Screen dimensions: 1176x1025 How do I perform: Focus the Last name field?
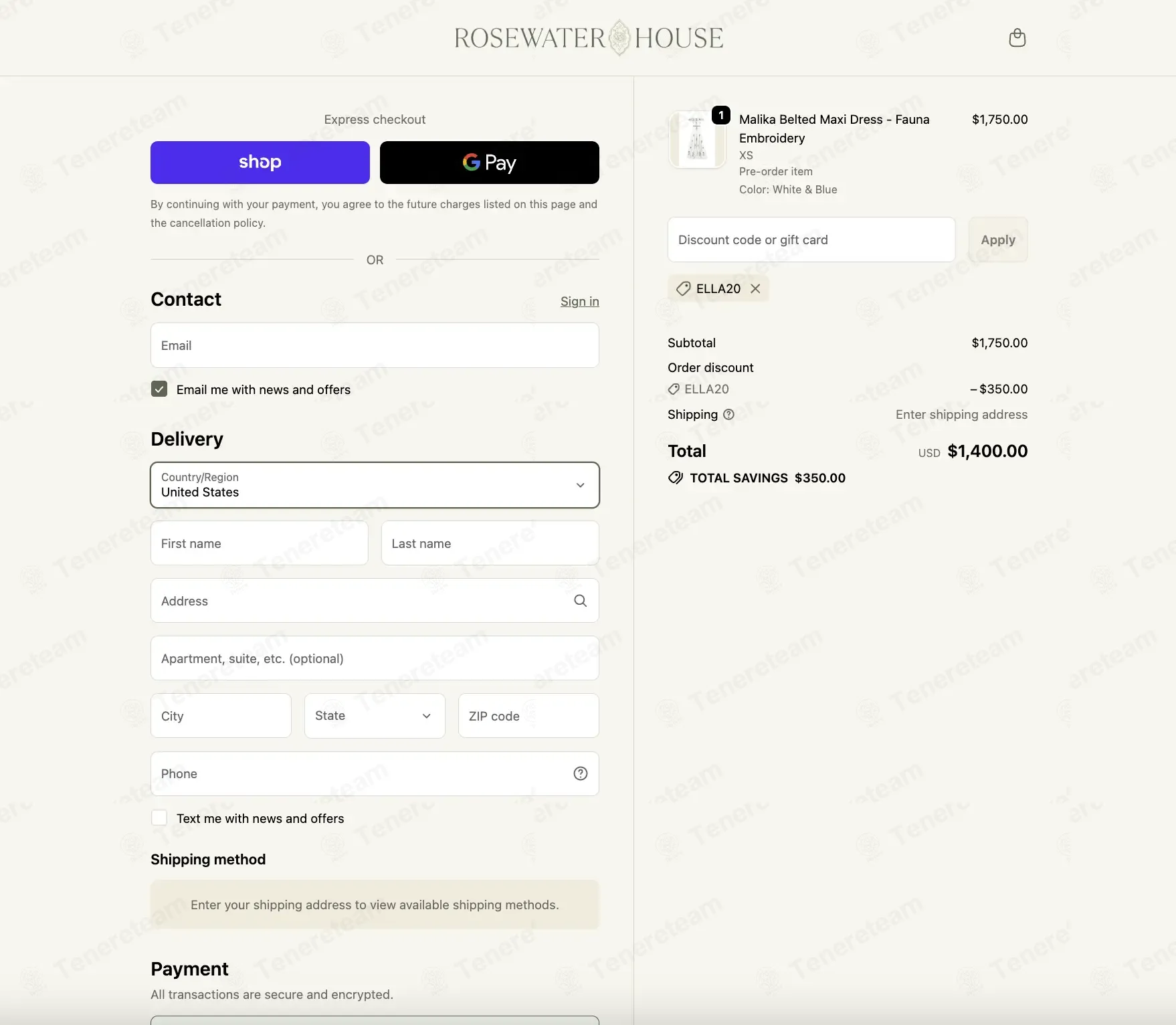(x=490, y=543)
